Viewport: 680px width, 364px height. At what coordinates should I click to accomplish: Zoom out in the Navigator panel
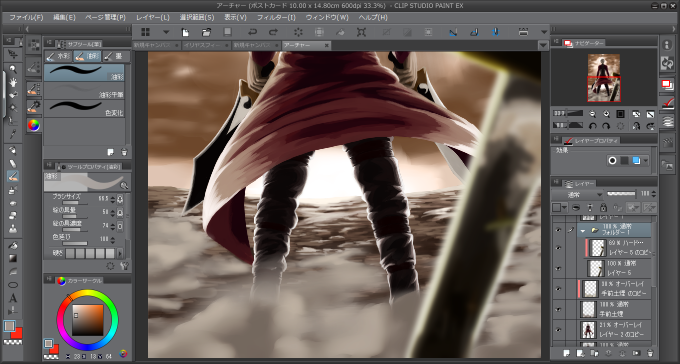click(592, 114)
